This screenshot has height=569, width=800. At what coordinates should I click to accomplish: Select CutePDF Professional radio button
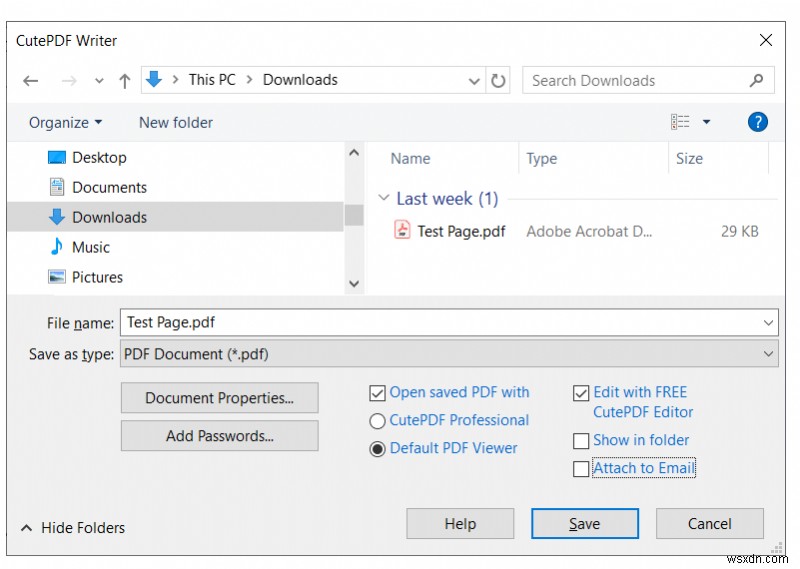[x=377, y=421]
